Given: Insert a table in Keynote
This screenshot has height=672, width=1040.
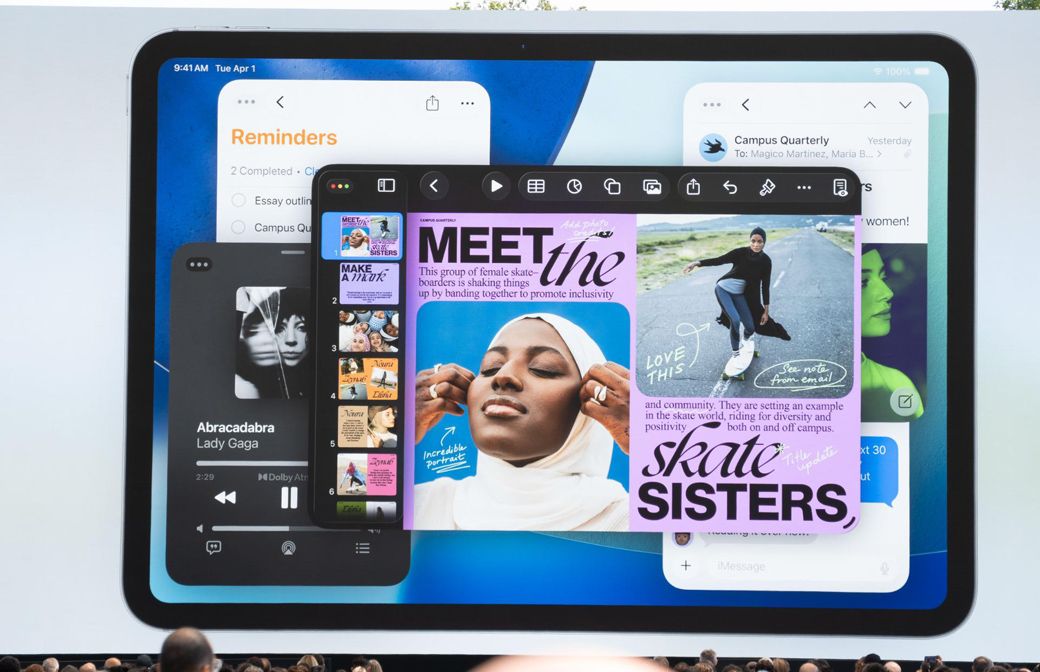Looking at the screenshot, I should (x=536, y=186).
